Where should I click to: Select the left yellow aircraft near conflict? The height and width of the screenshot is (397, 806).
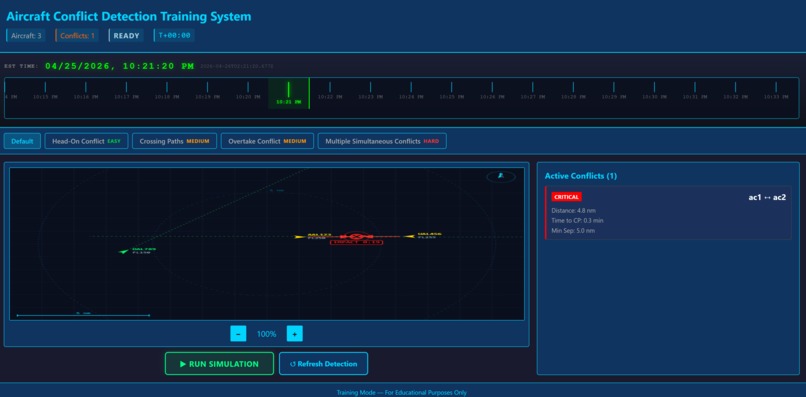(x=299, y=237)
